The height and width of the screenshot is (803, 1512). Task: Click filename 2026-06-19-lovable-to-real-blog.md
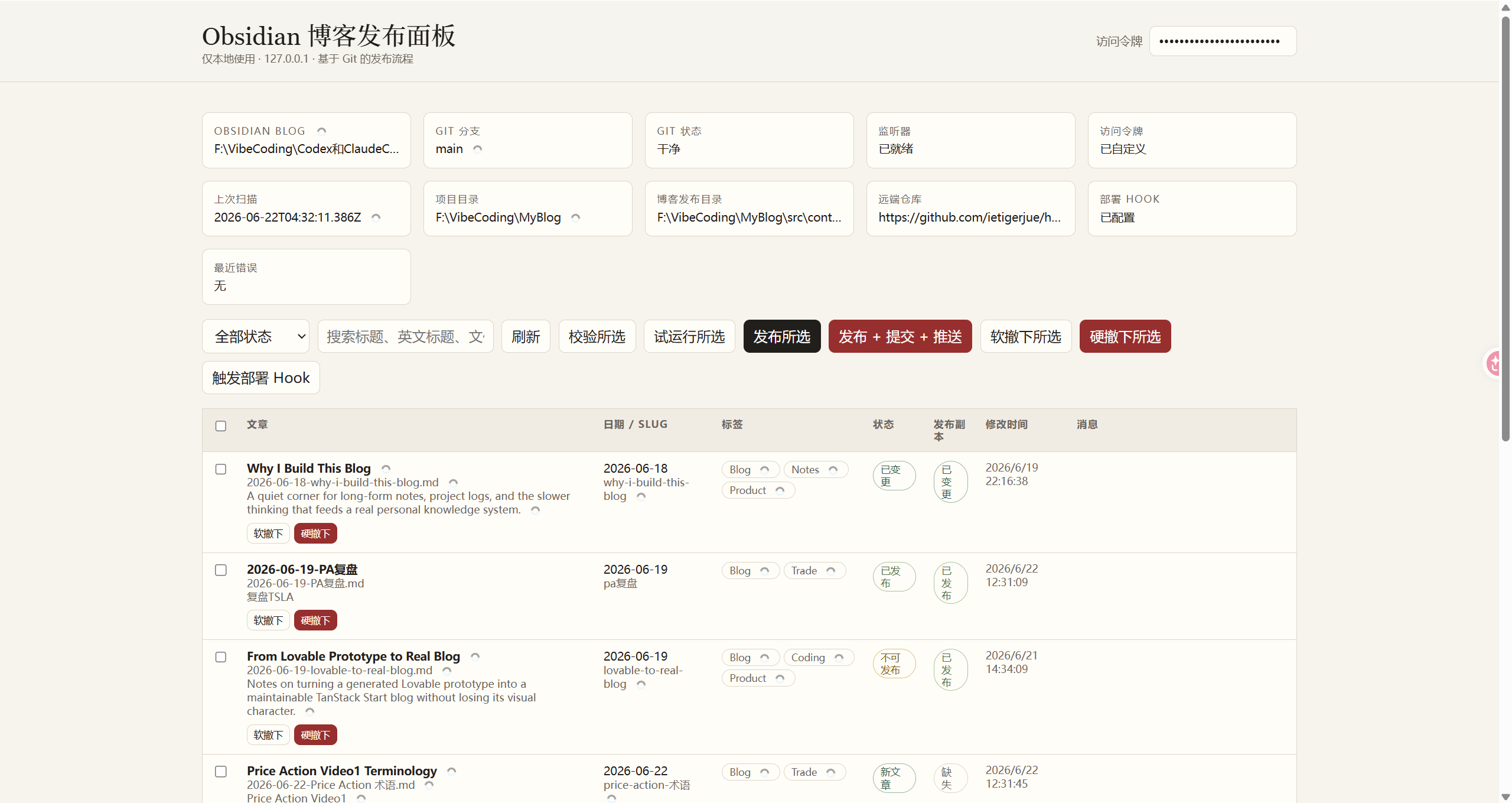tap(340, 671)
